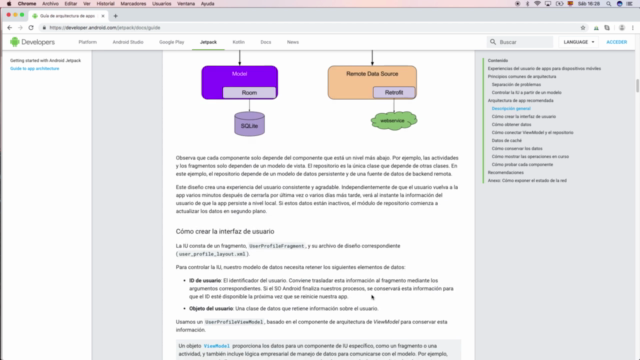This screenshot has height=360, width=640.
Task: Click the ViewModel link in note
Action: tap(216, 346)
